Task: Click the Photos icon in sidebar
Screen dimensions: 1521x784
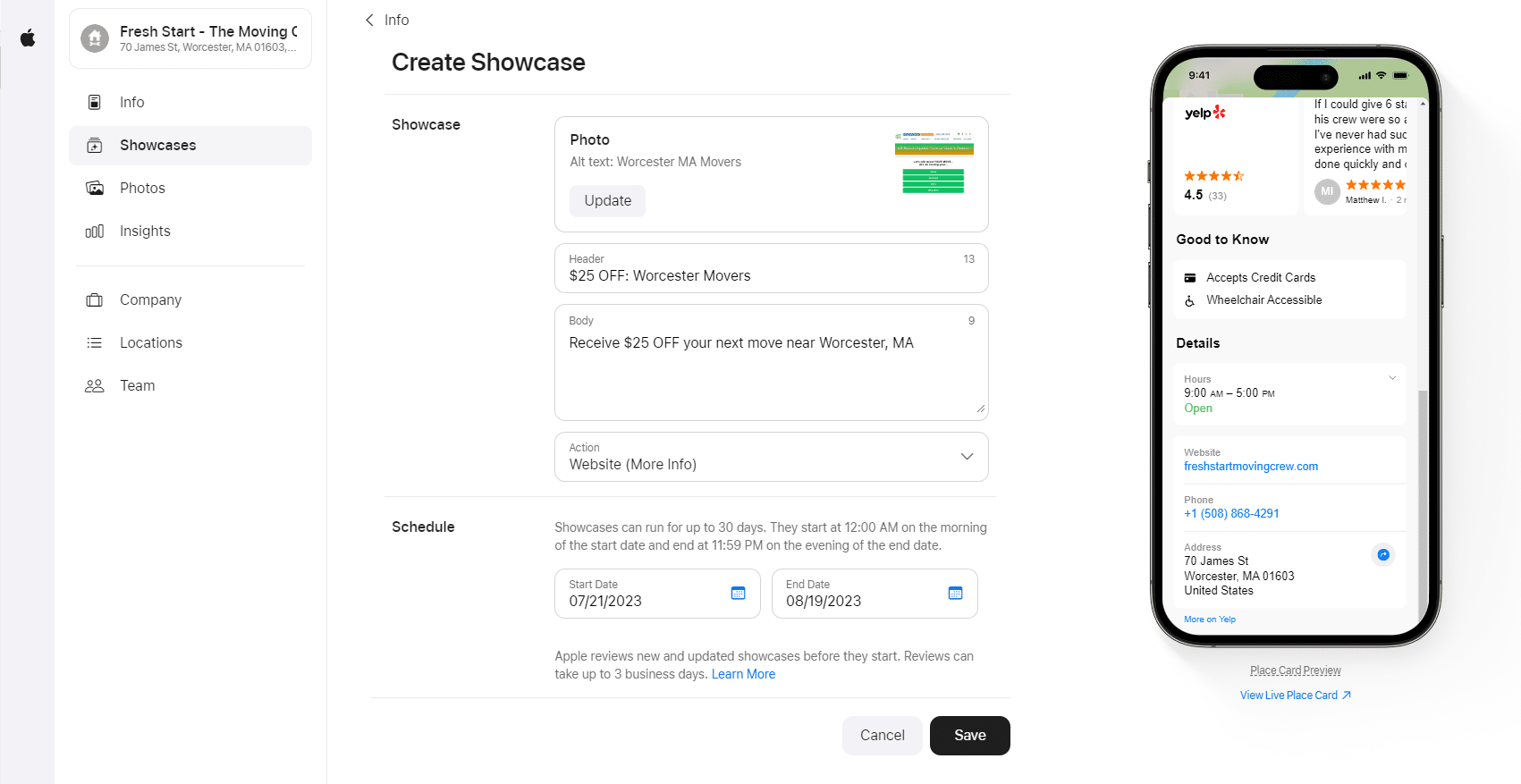Action: [x=95, y=189]
